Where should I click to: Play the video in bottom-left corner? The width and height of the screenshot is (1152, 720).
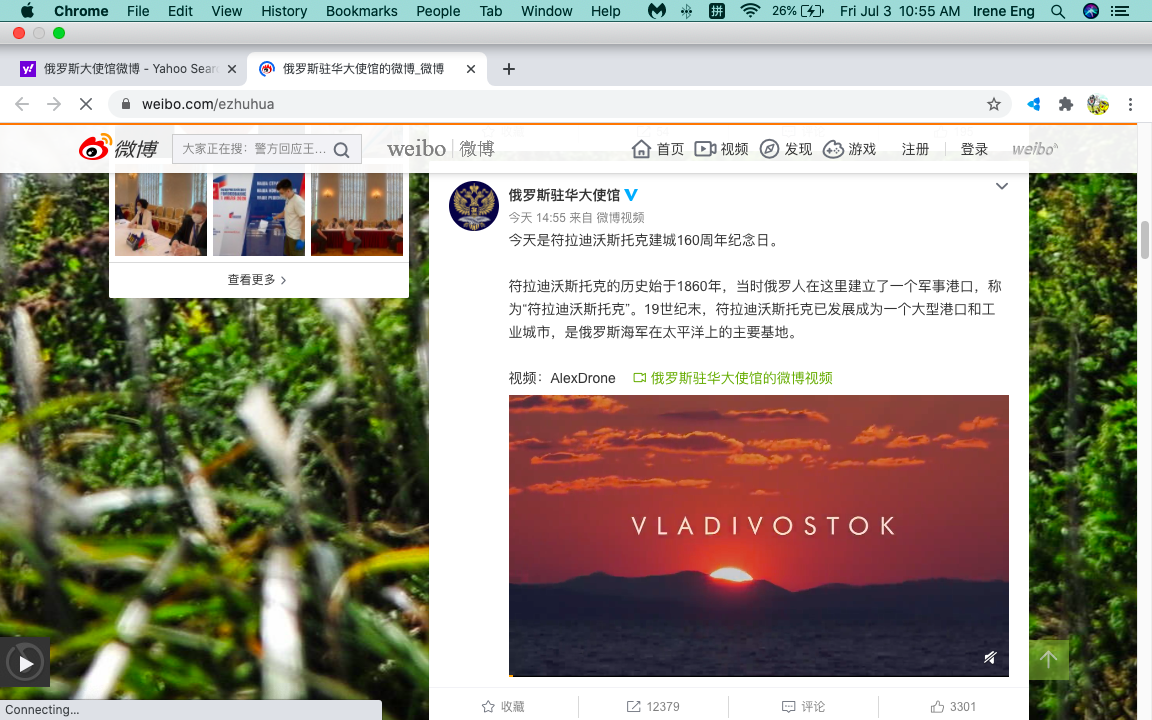tap(25, 663)
